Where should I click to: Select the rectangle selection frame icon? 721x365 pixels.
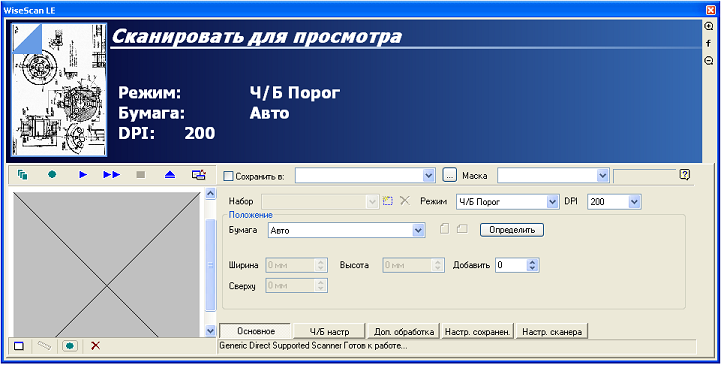19,346
